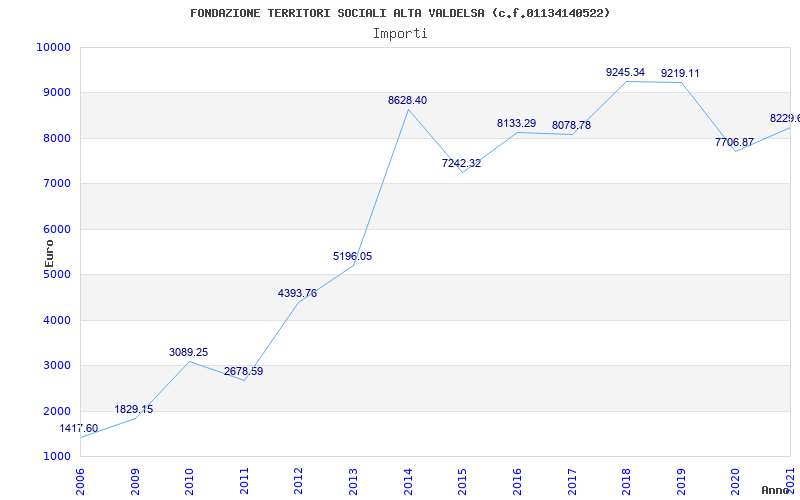Select the 3089.25 data label
The width and height of the screenshot is (800, 500).
pyautogui.click(x=188, y=352)
